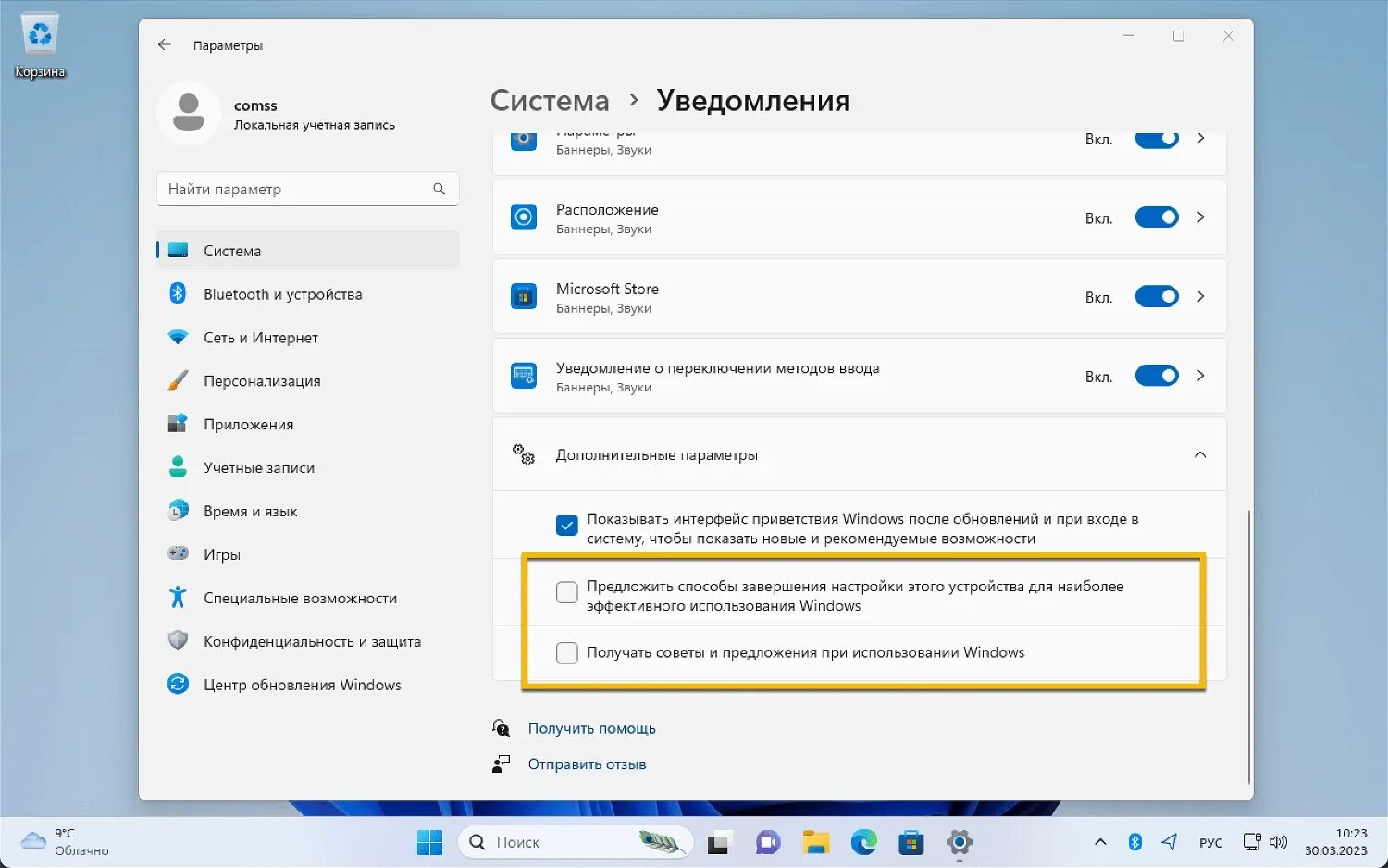Open input method notification details chevron
Image resolution: width=1388 pixels, height=868 pixels.
coord(1200,376)
